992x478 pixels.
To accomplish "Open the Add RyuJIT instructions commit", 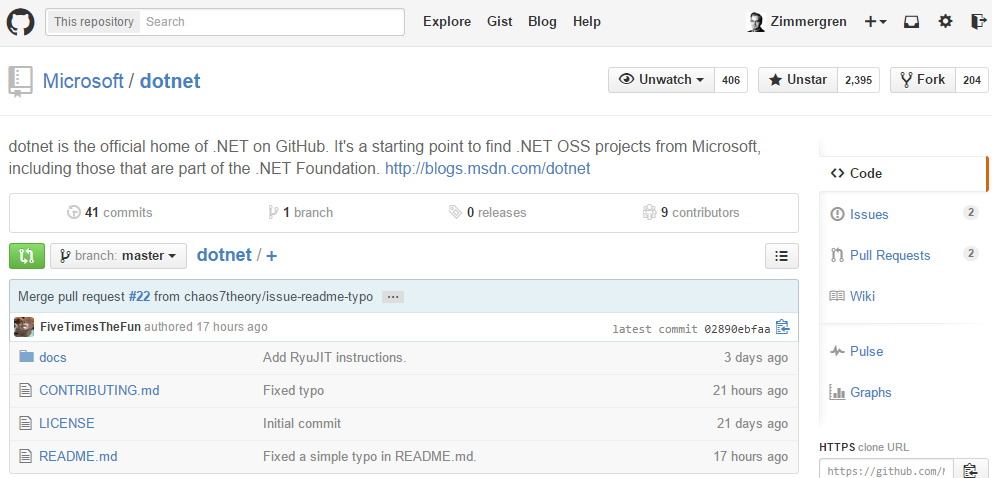I will point(334,357).
